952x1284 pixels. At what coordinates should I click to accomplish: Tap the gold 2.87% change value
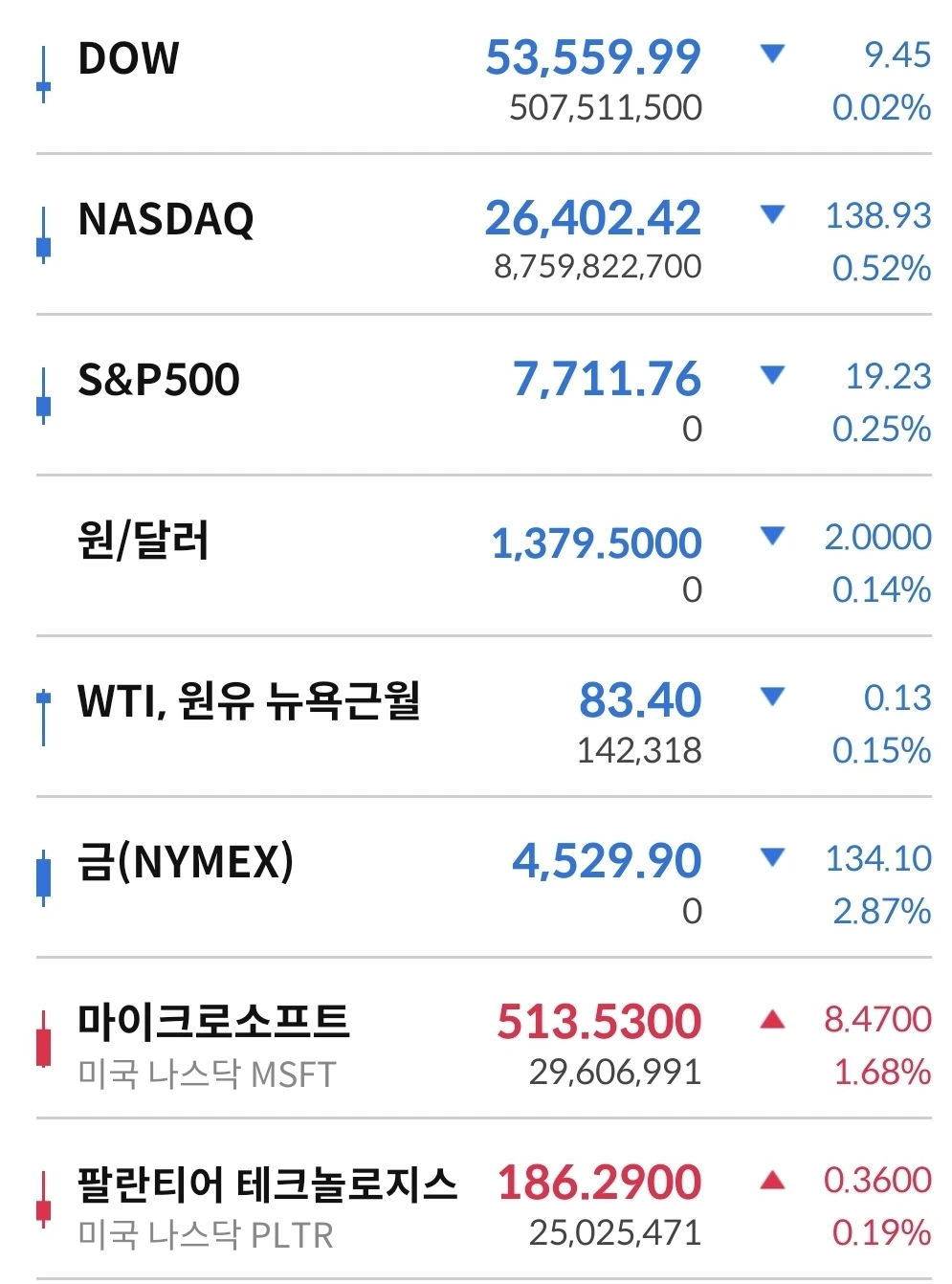(882, 911)
